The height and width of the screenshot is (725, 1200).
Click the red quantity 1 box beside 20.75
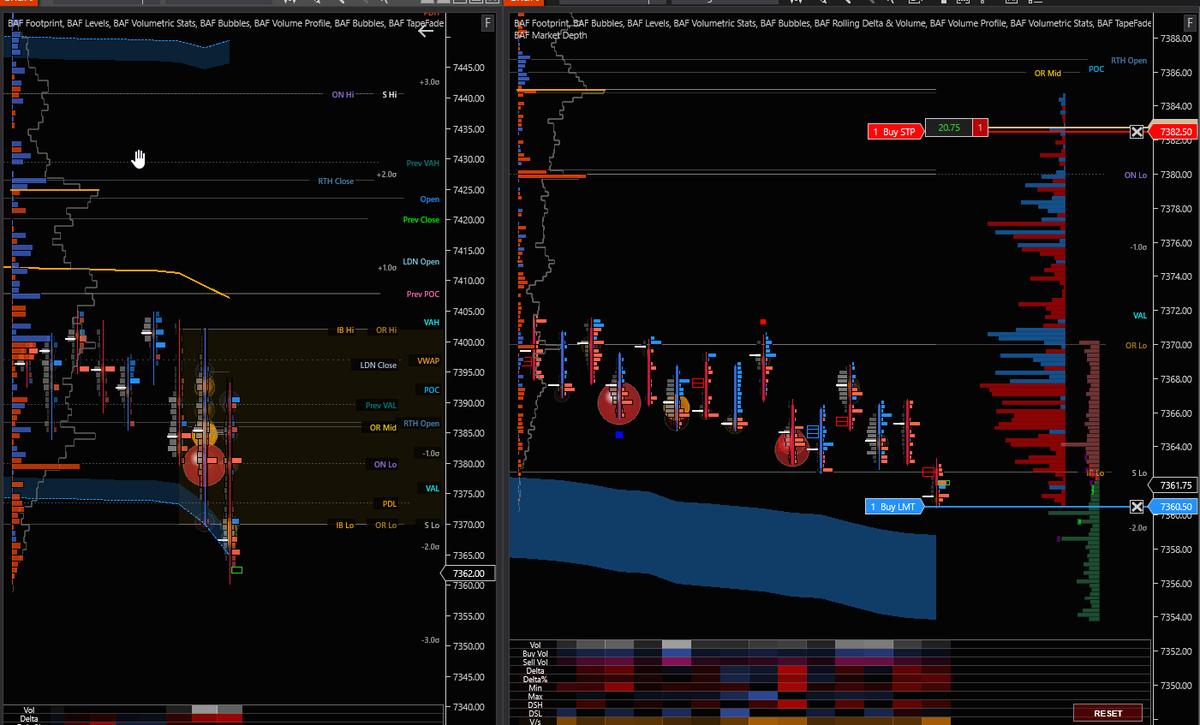point(981,128)
